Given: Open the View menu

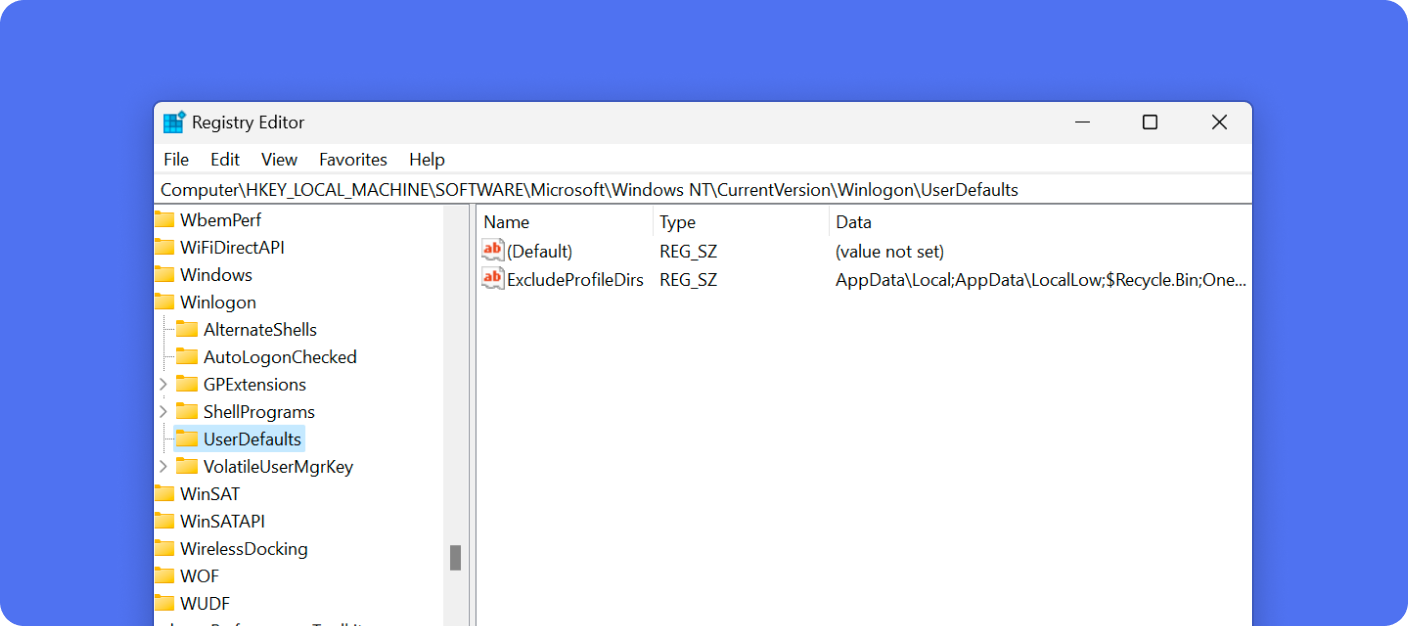Looking at the screenshot, I should [279, 159].
